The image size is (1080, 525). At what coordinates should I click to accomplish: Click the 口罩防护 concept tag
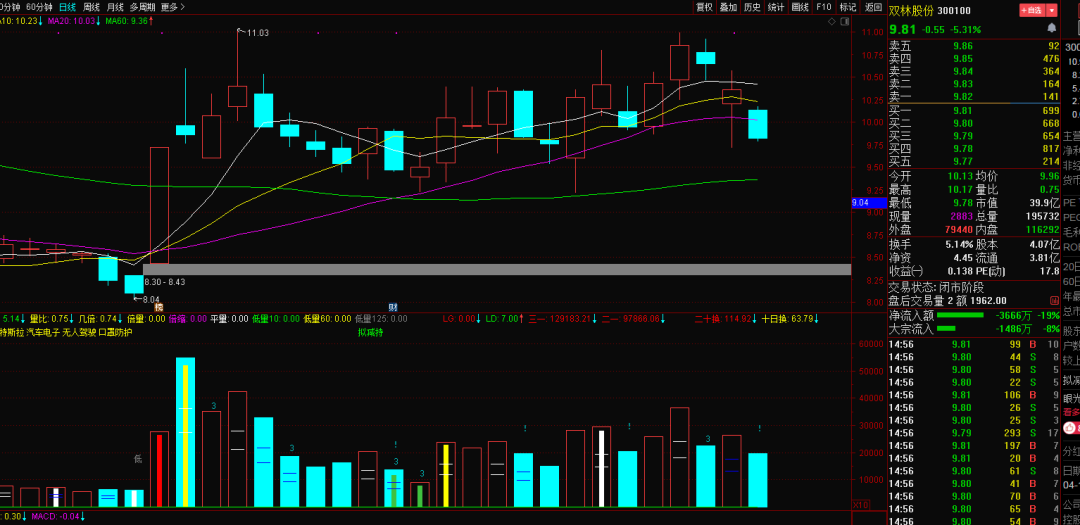point(115,332)
